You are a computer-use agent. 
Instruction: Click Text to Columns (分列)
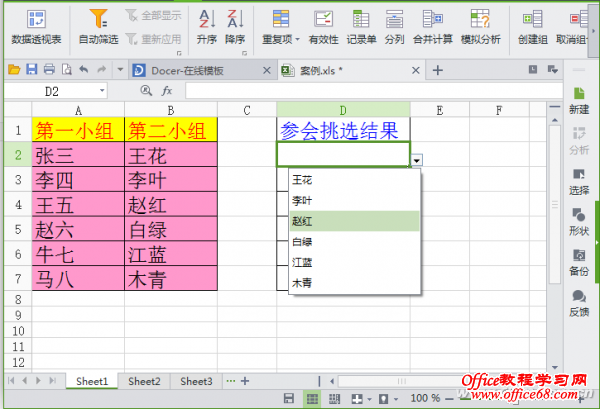395,27
